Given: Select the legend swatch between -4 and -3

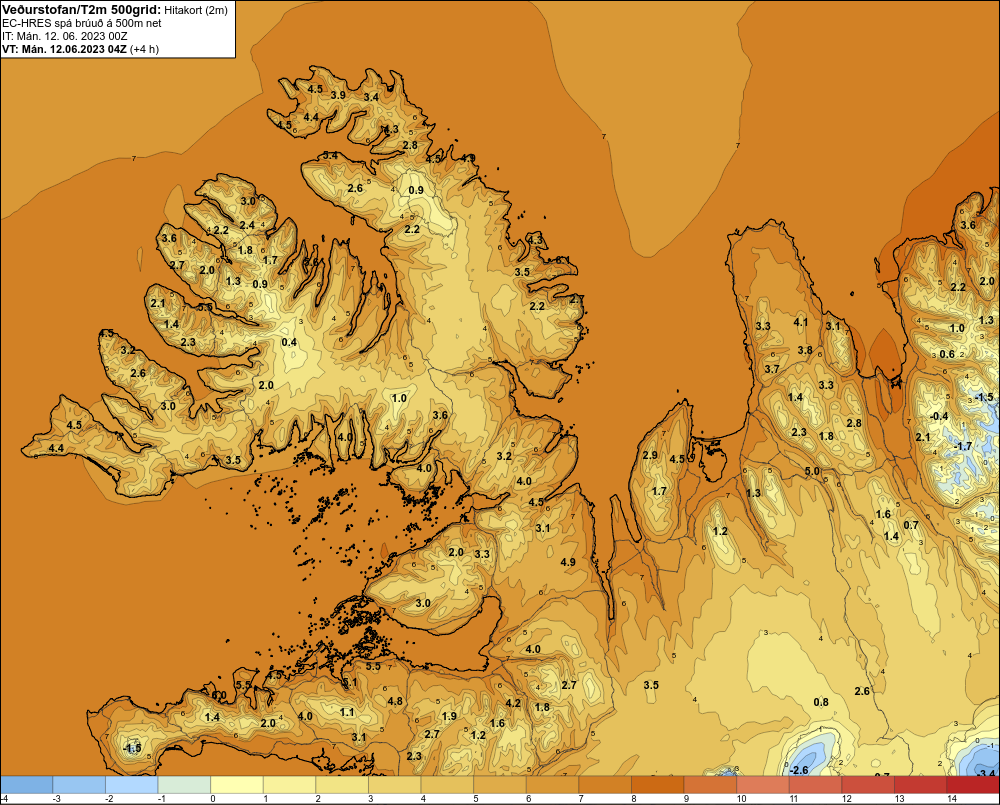Looking at the screenshot, I should coord(27,785).
